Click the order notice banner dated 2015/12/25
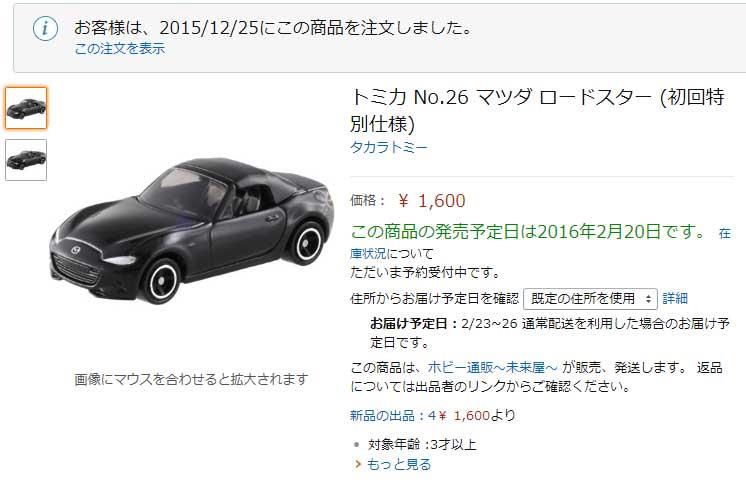The image size is (746, 486). [380, 38]
